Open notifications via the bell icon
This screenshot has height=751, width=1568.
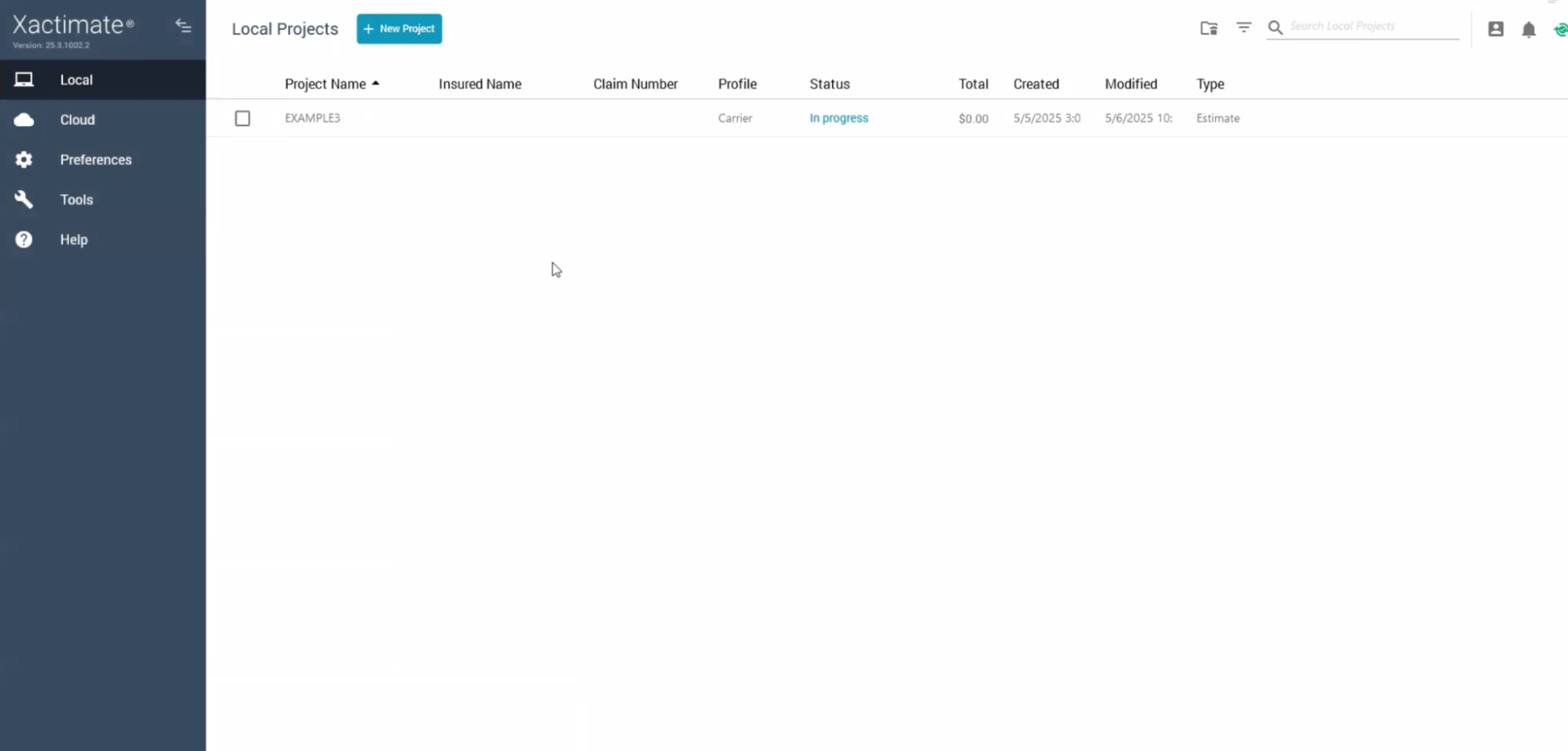[x=1529, y=29]
